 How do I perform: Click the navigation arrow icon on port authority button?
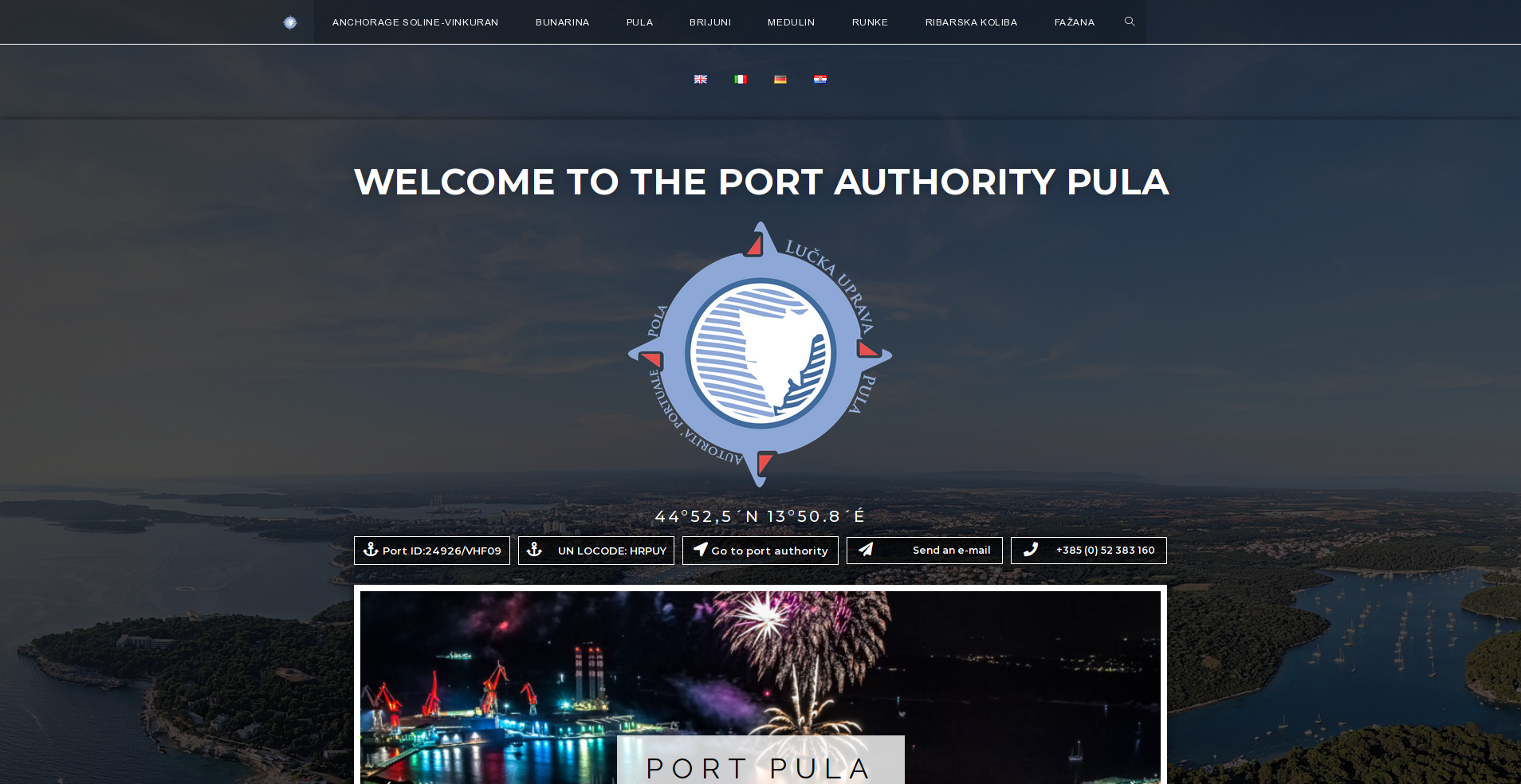point(701,549)
